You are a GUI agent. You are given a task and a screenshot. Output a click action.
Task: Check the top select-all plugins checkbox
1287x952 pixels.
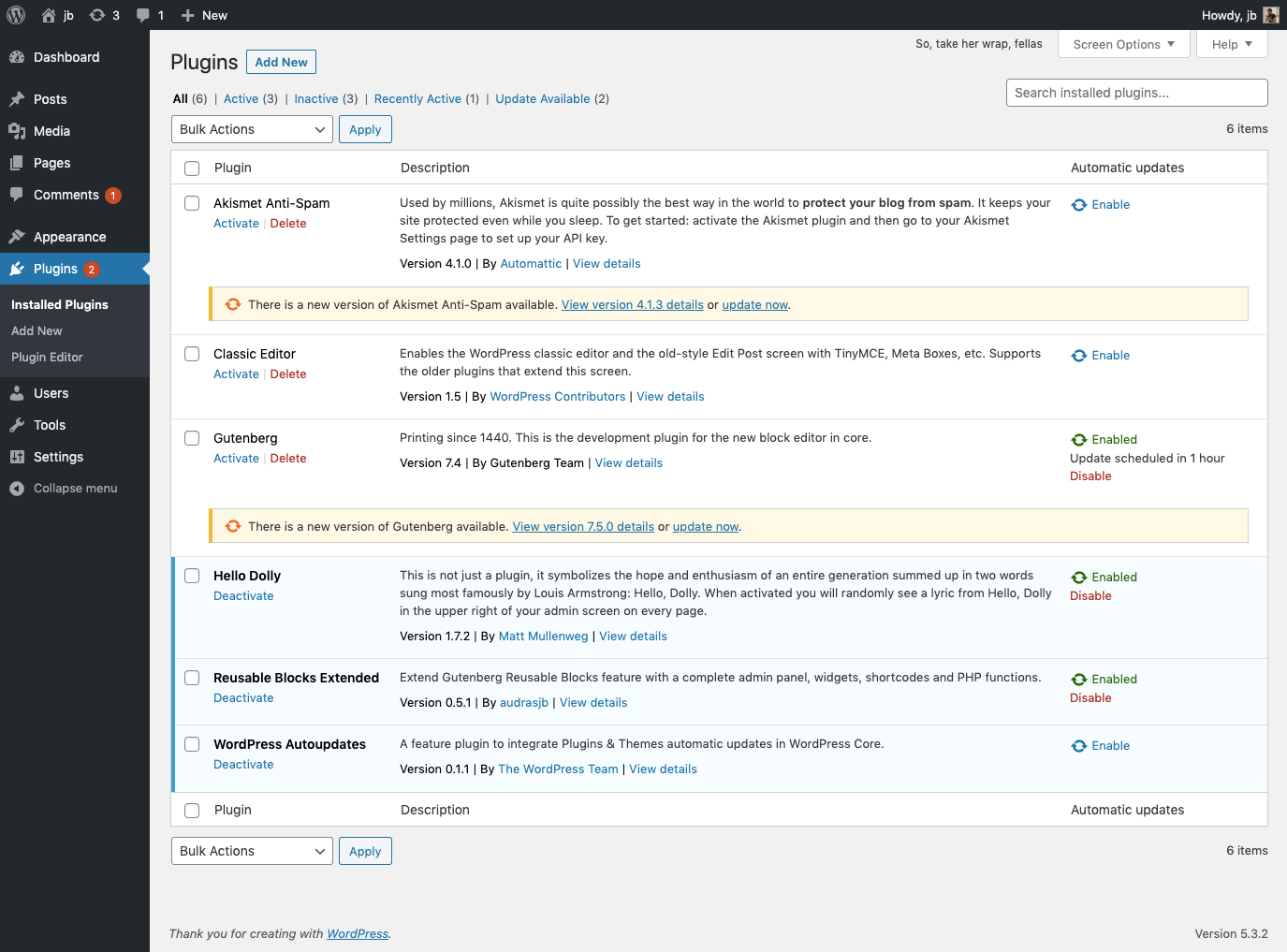pos(192,168)
